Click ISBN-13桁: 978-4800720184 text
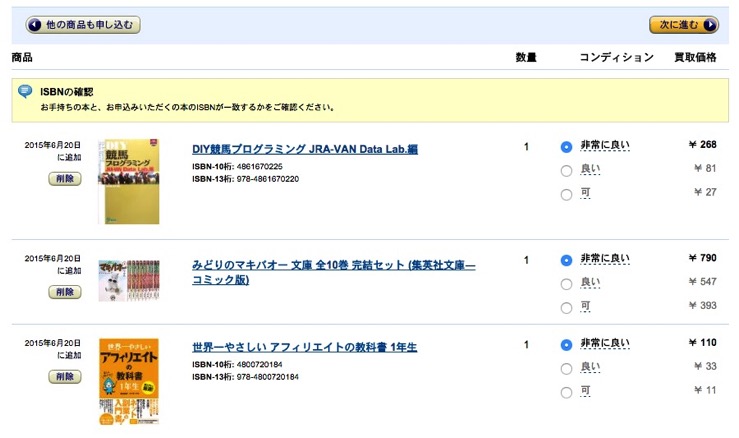Viewport: 739px width, 438px height. pyautogui.click(x=245, y=377)
